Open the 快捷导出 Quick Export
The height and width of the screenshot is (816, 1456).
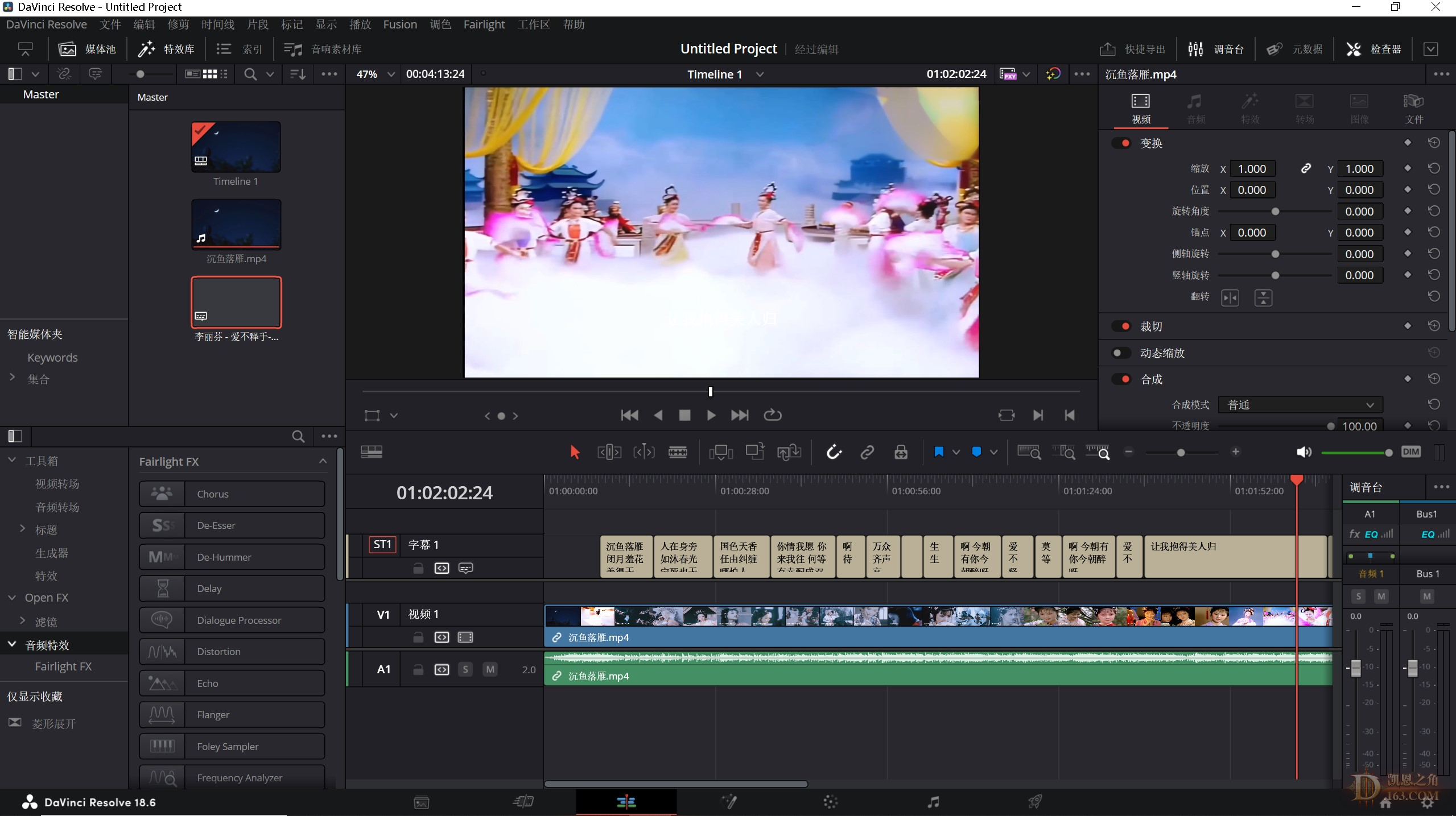[1132, 49]
